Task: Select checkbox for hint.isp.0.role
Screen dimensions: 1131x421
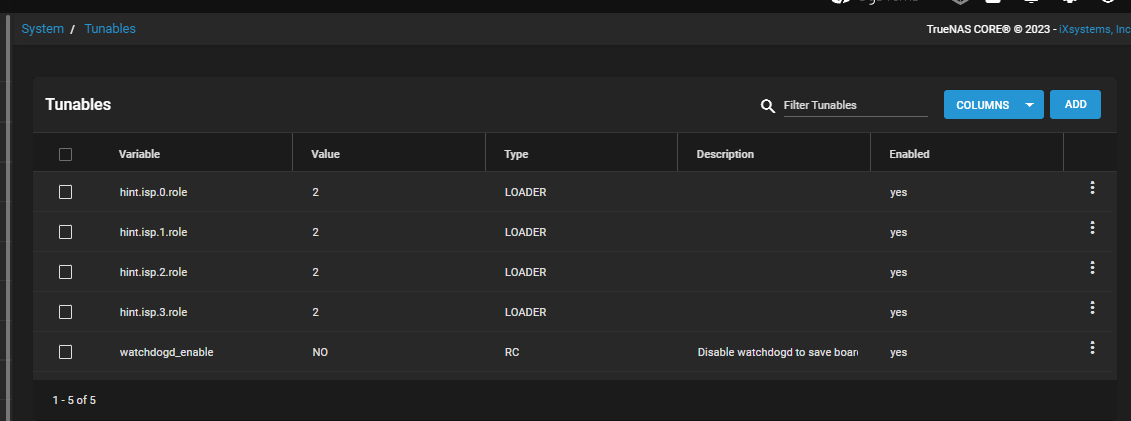Action: [66, 192]
